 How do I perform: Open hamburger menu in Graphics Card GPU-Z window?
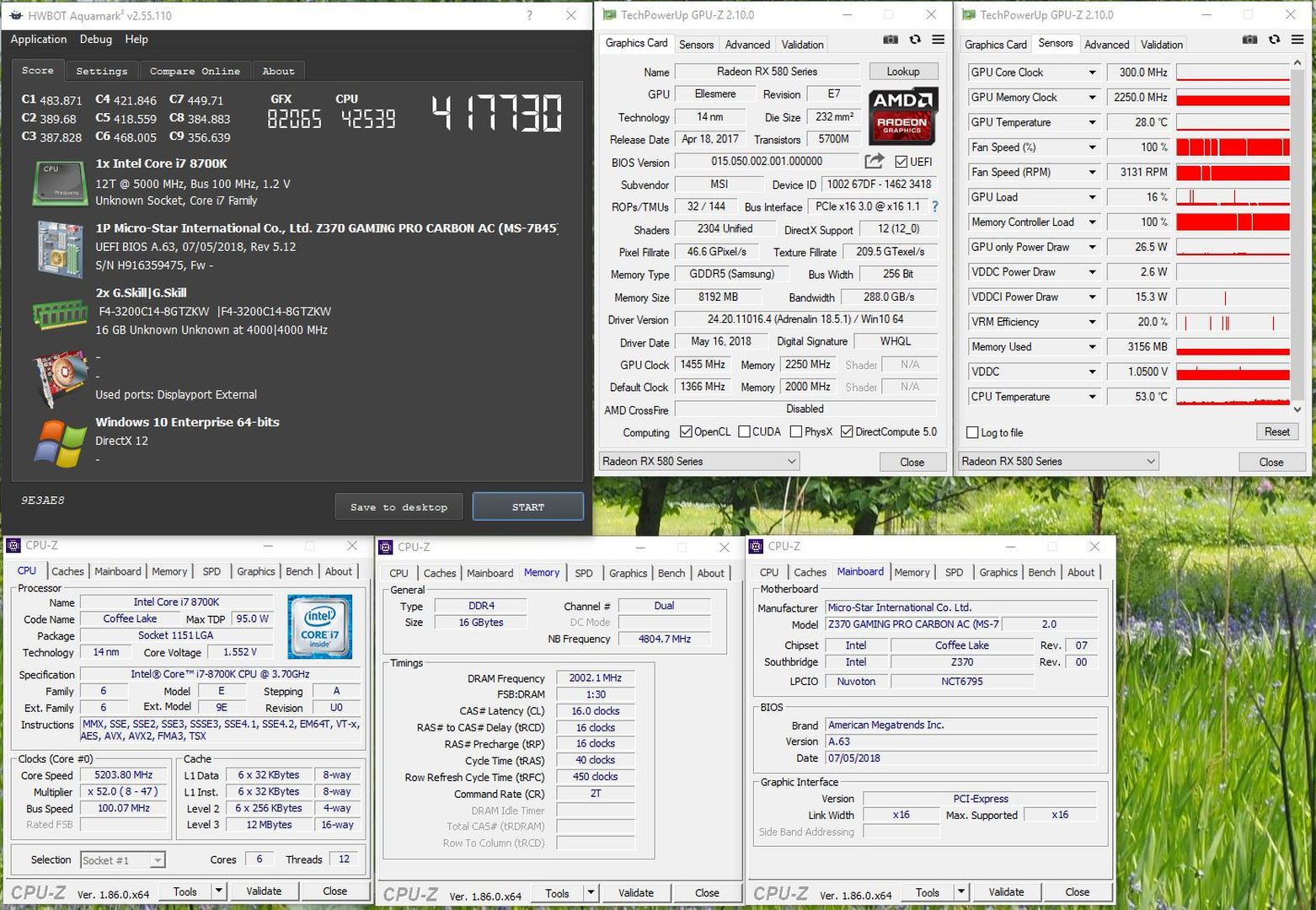(938, 40)
